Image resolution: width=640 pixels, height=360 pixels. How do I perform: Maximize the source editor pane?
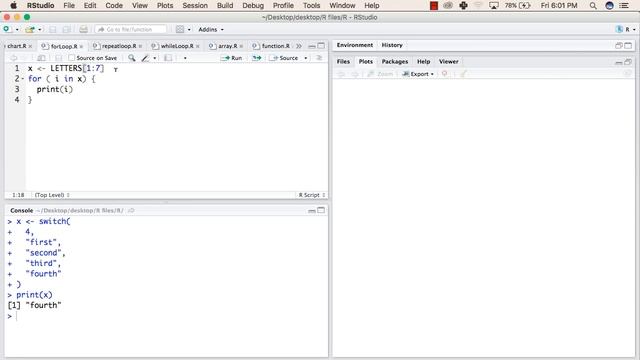click(321, 46)
